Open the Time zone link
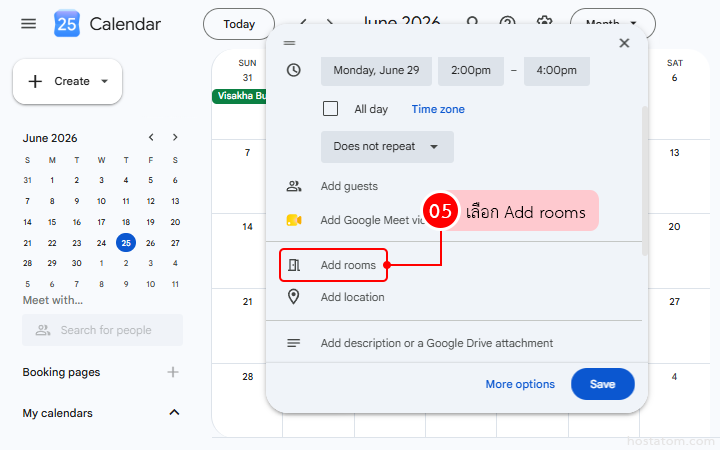Image resolution: width=720 pixels, height=450 pixels. [x=438, y=109]
